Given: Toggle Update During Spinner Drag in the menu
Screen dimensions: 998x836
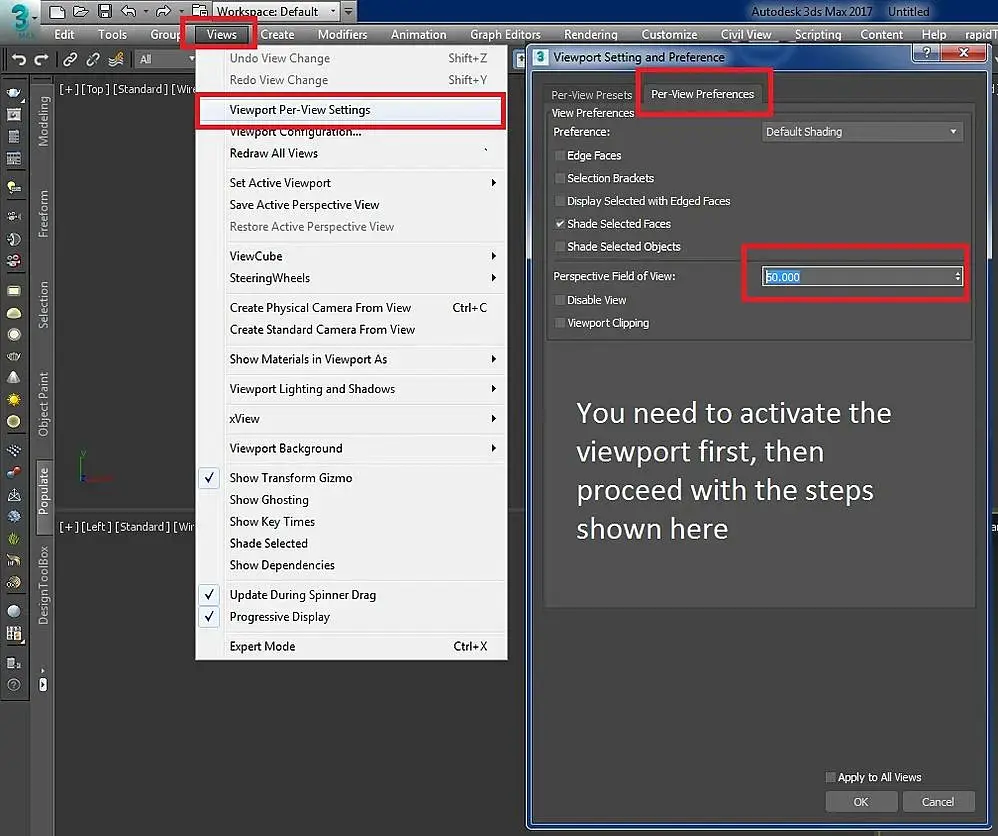Looking at the screenshot, I should click(x=351, y=595).
